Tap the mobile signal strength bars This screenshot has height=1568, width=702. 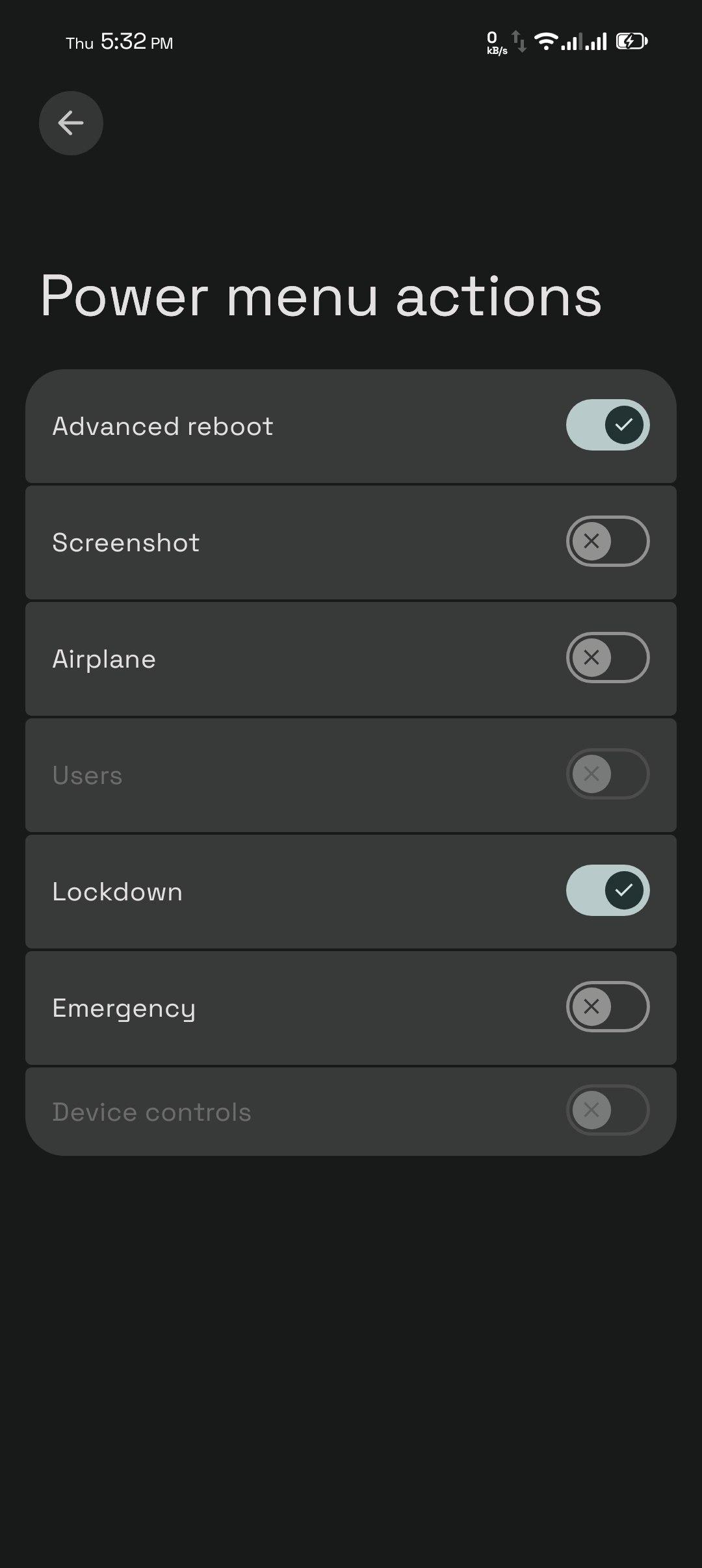click(x=584, y=42)
